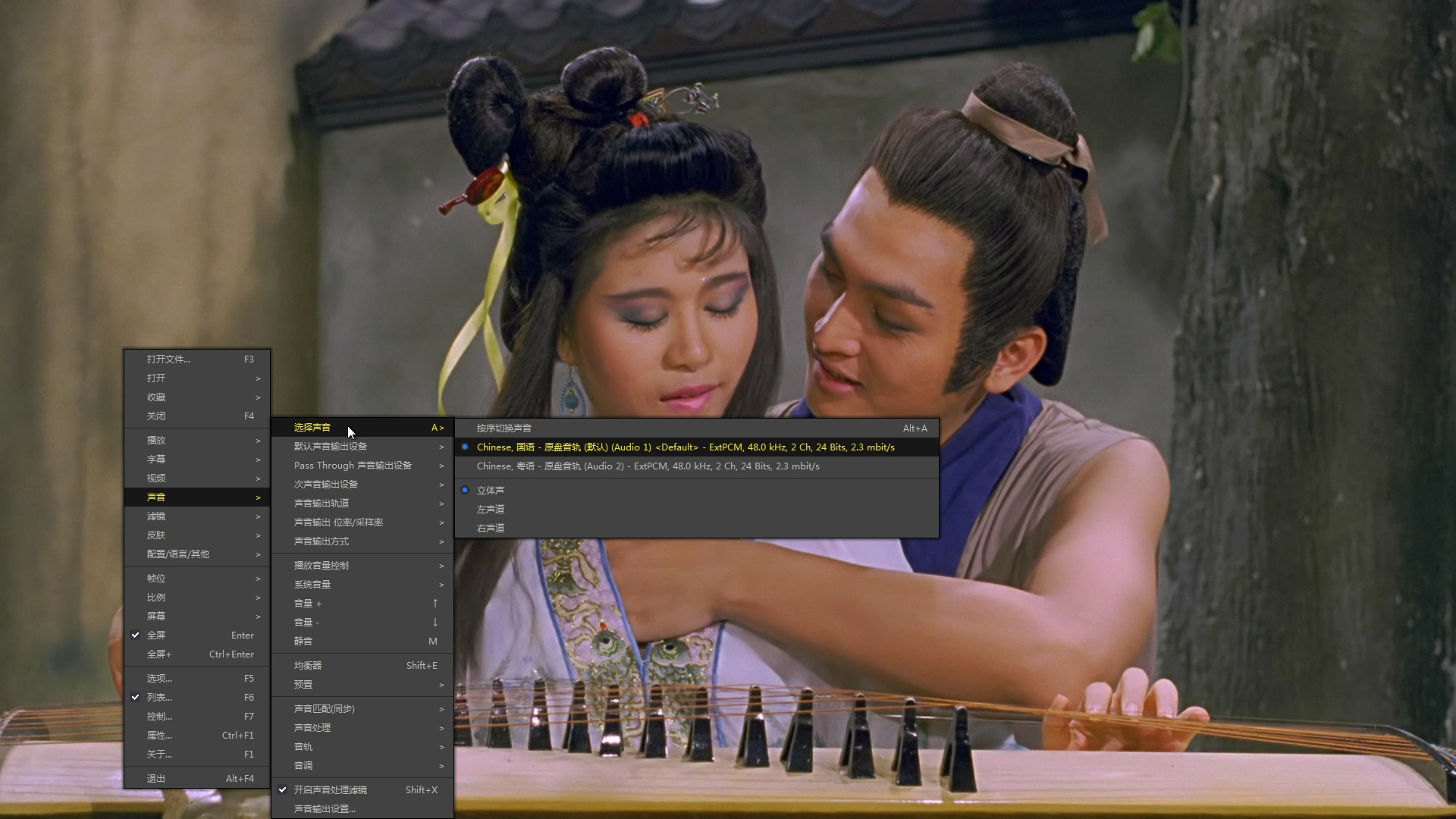1456x819 pixels.
Task: Select Chinese 粤语 Audio 2 track
Action: (x=697, y=466)
